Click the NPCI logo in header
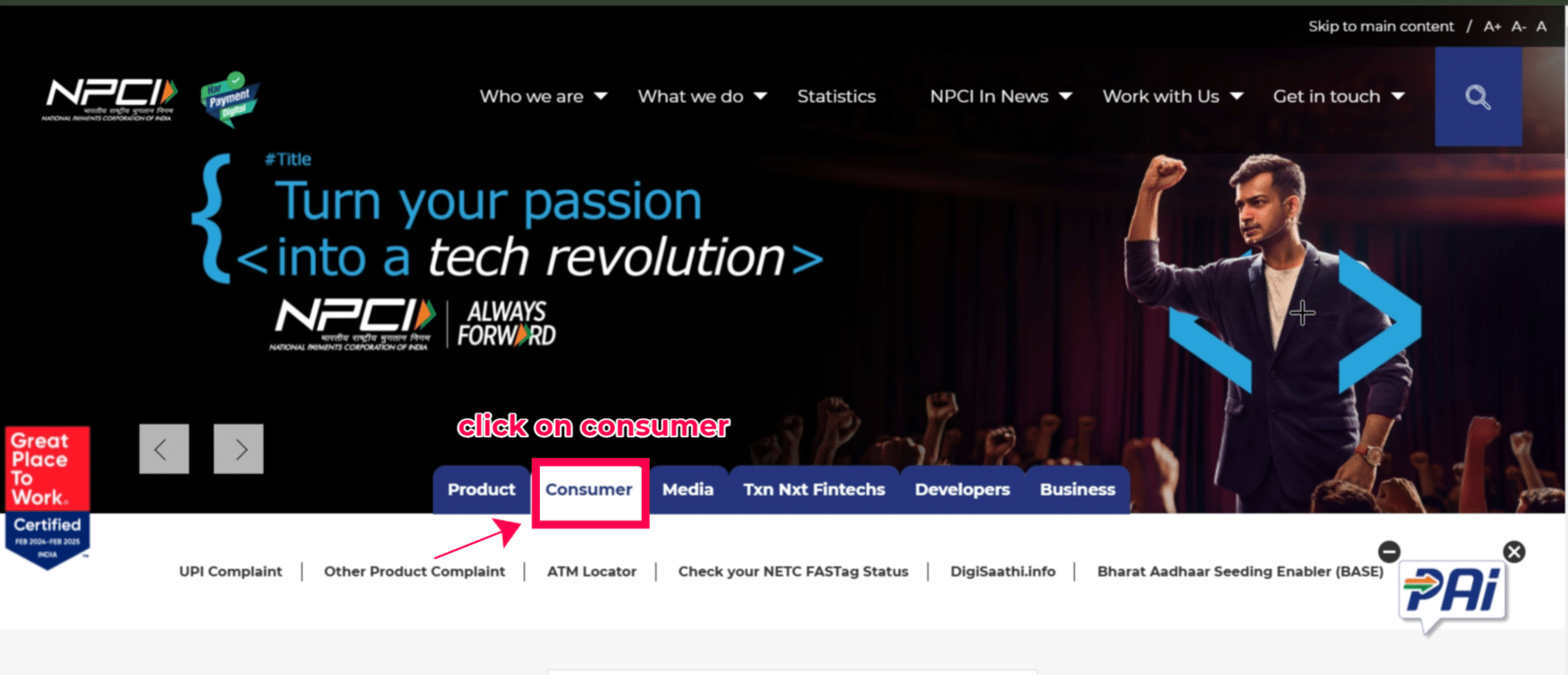 pos(109,100)
